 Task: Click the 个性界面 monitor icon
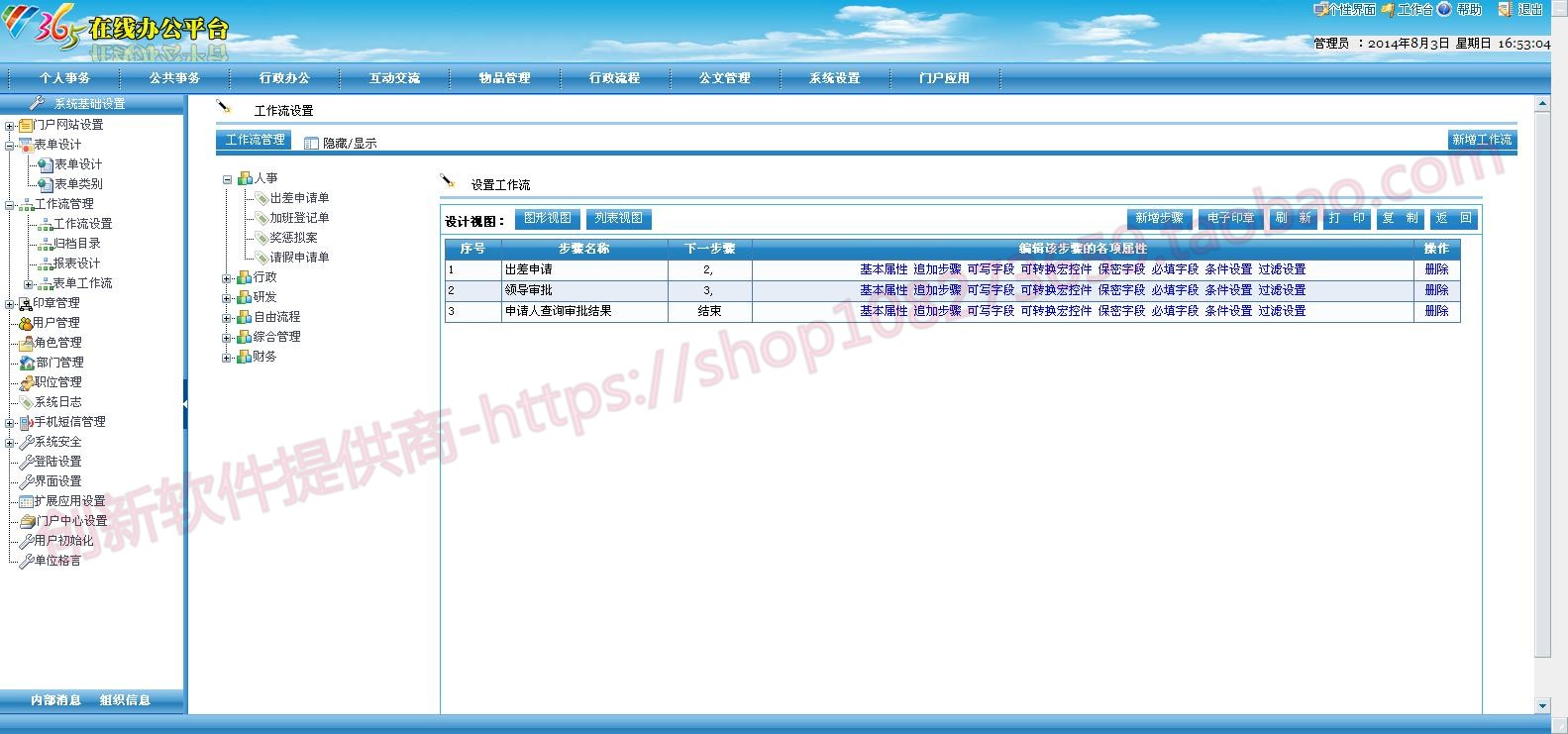point(1320,10)
